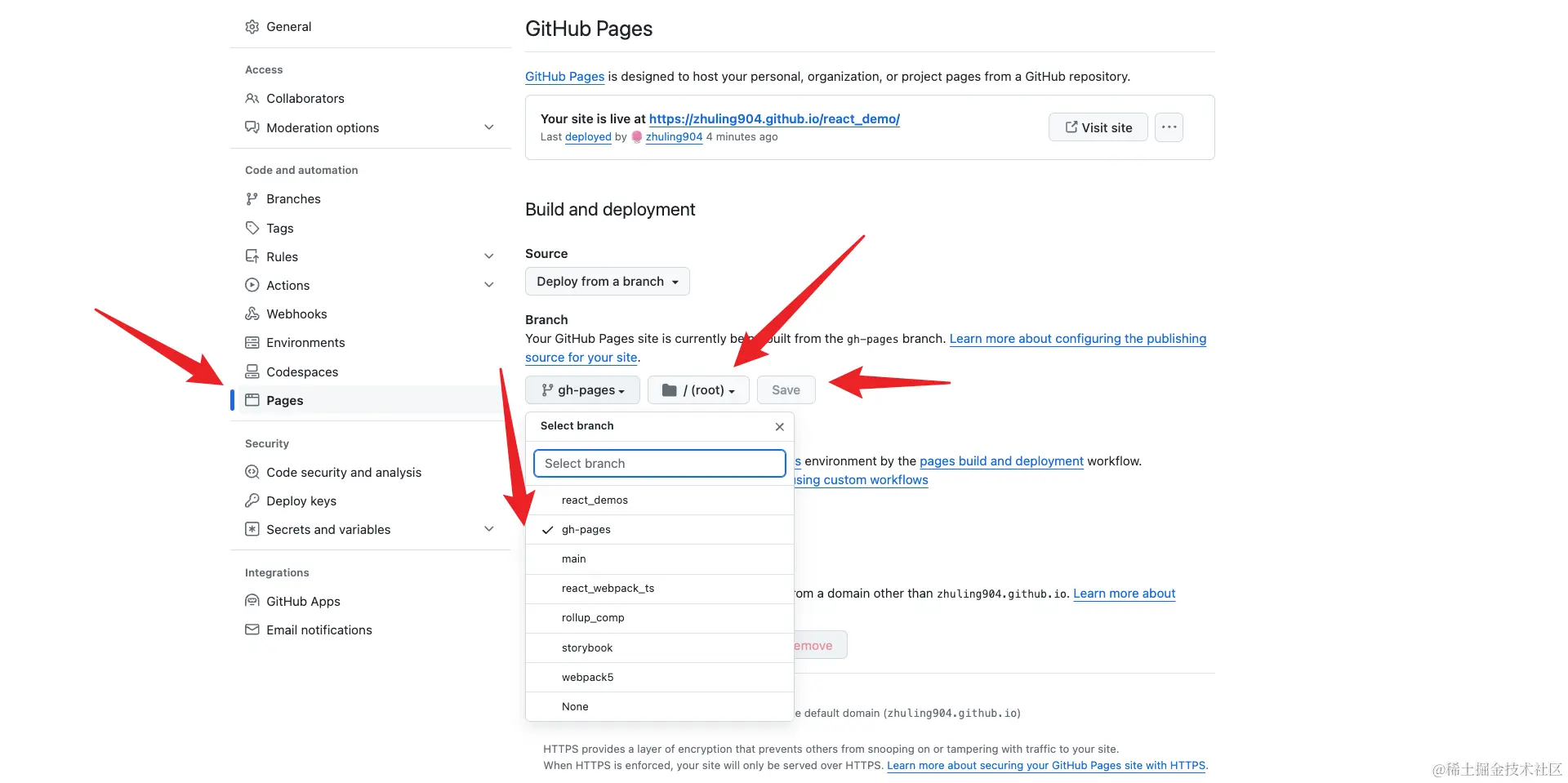Screen dimensions: 1568x783
Task: Select the gh-pages branch option
Action: 660,530
